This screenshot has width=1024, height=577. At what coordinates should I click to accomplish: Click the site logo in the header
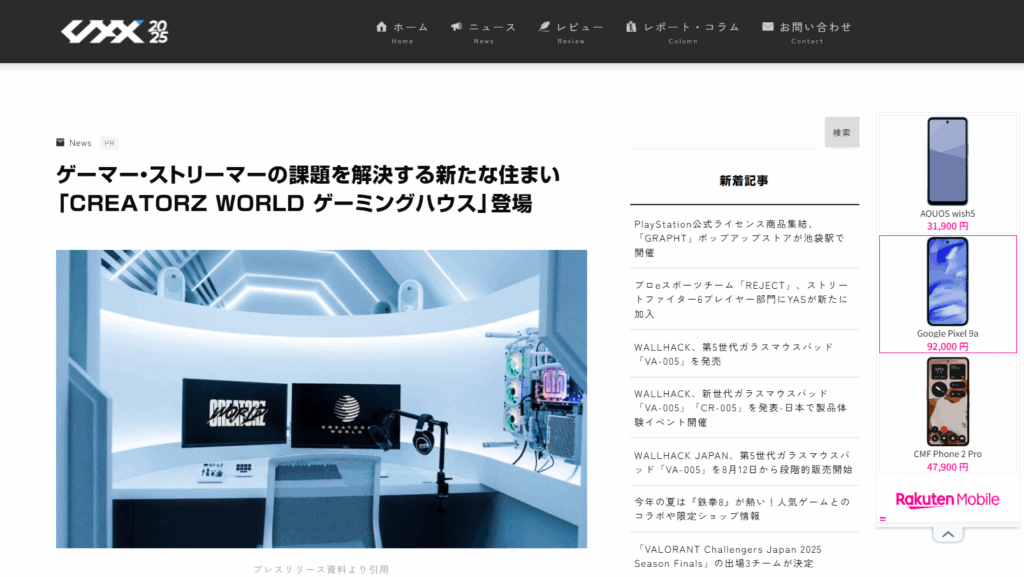[x=114, y=31]
